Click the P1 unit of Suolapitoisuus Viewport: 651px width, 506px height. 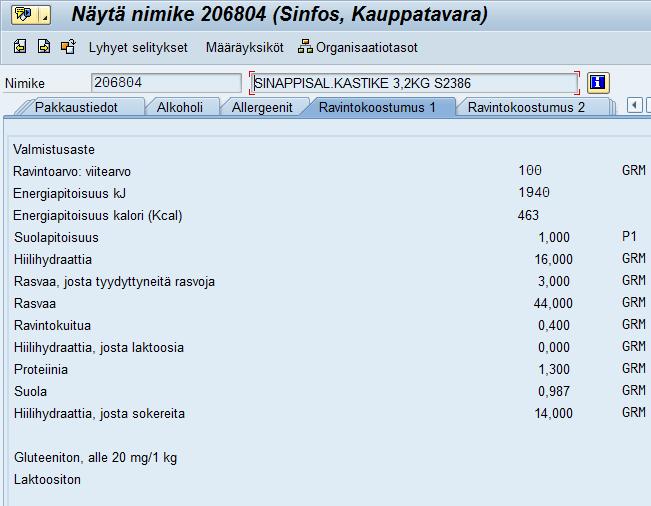tap(629, 237)
